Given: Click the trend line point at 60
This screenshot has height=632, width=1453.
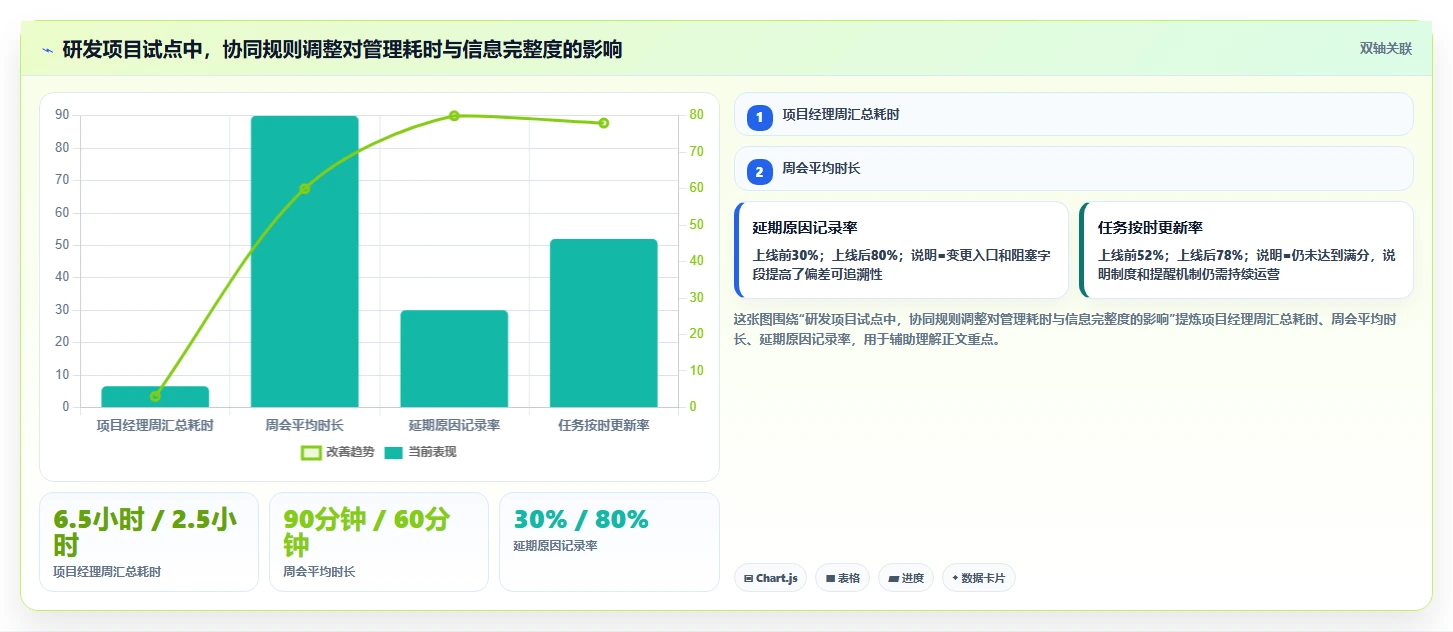Looking at the screenshot, I should pos(304,189).
